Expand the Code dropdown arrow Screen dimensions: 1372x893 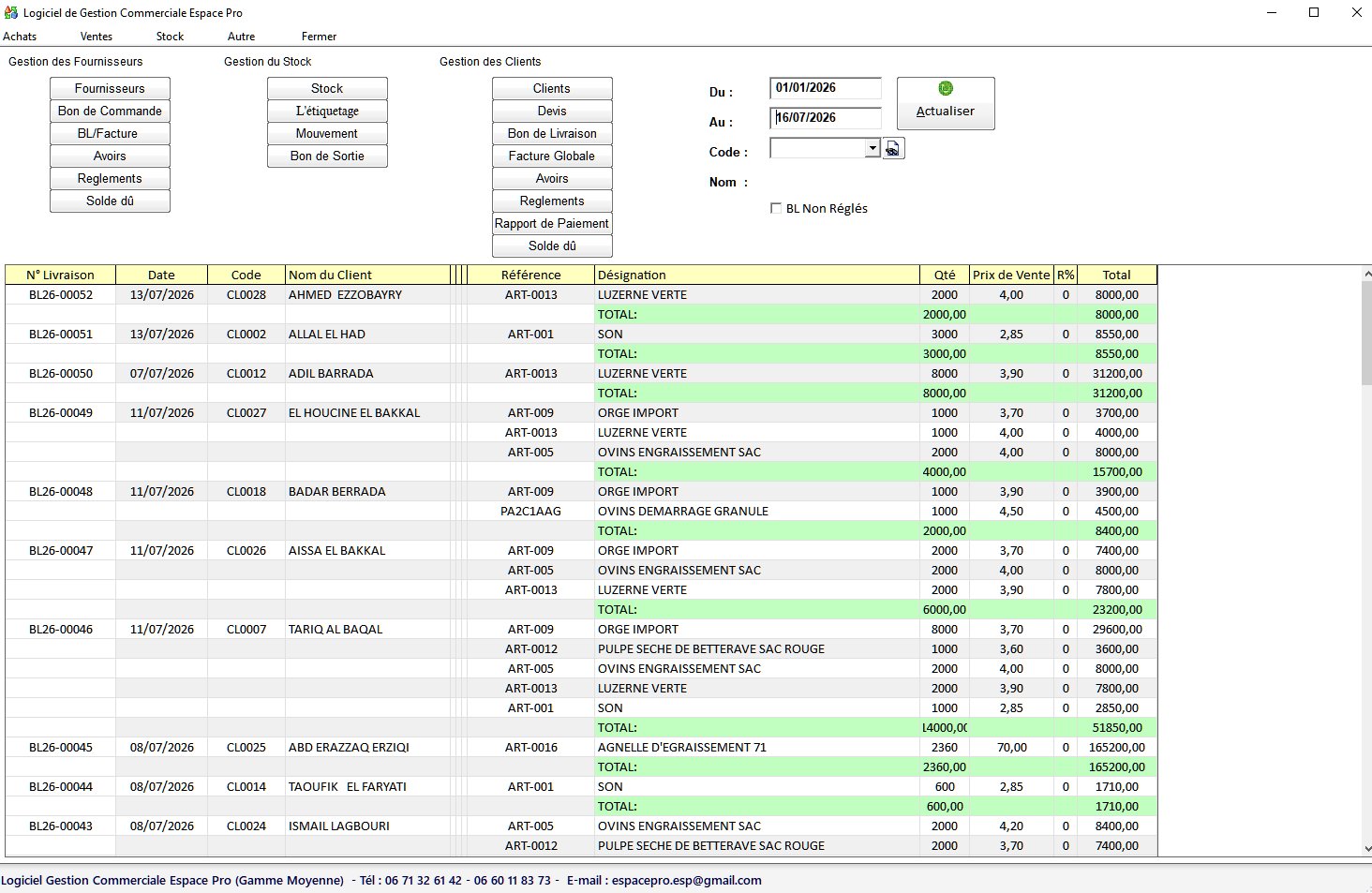(872, 148)
